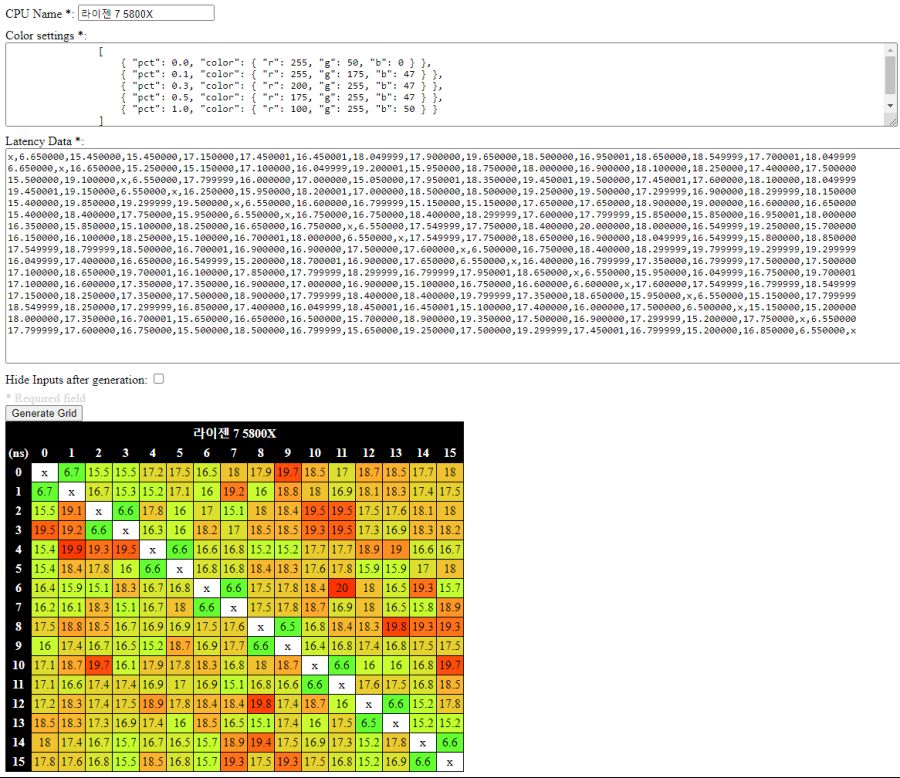The image size is (900, 778).
Task: Click the '18.7' cell in row 7
Action: (x=315, y=607)
